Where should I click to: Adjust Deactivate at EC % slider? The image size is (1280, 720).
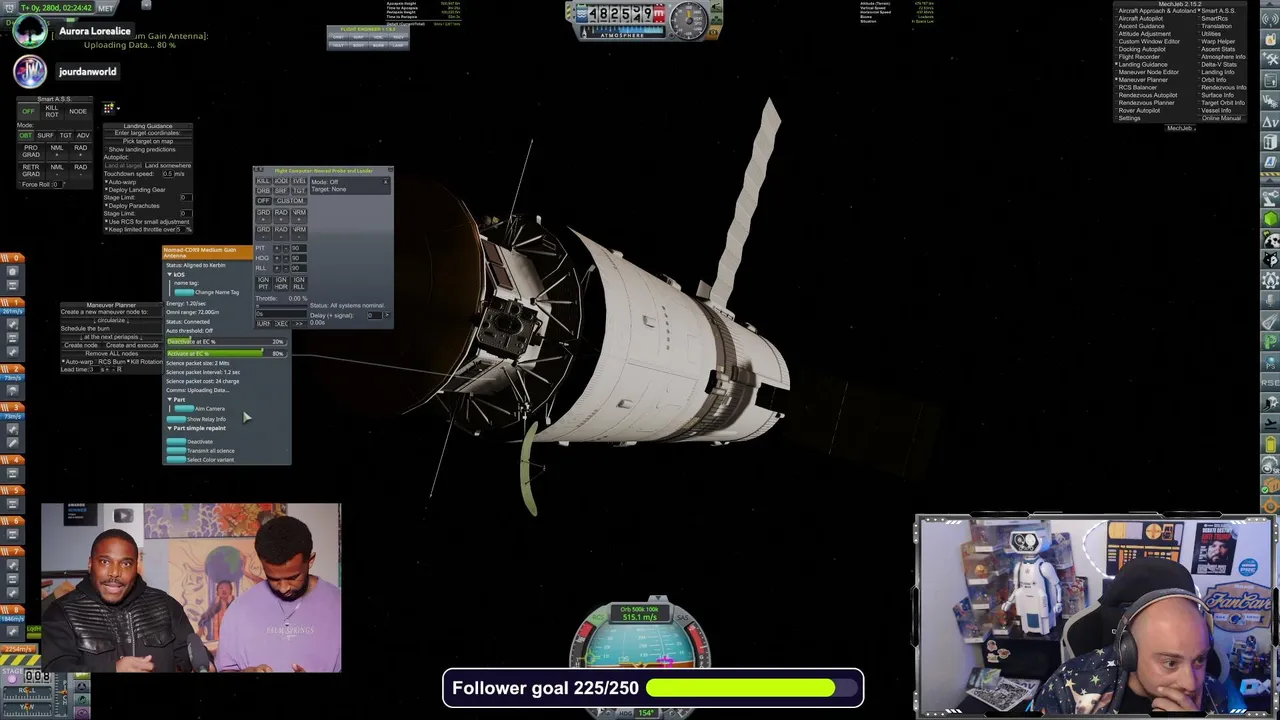click(226, 342)
